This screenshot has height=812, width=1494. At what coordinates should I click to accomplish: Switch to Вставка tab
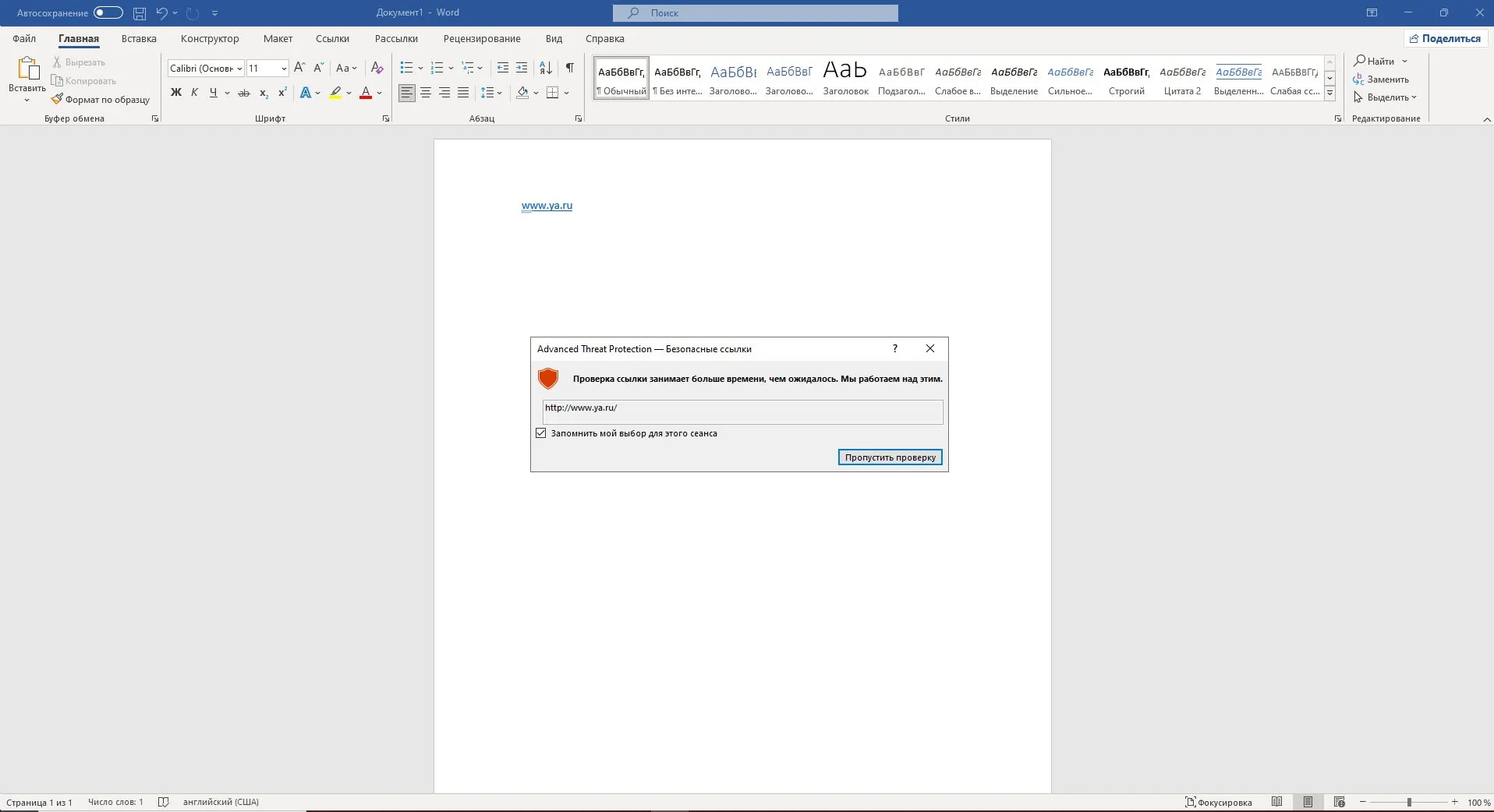(139, 38)
